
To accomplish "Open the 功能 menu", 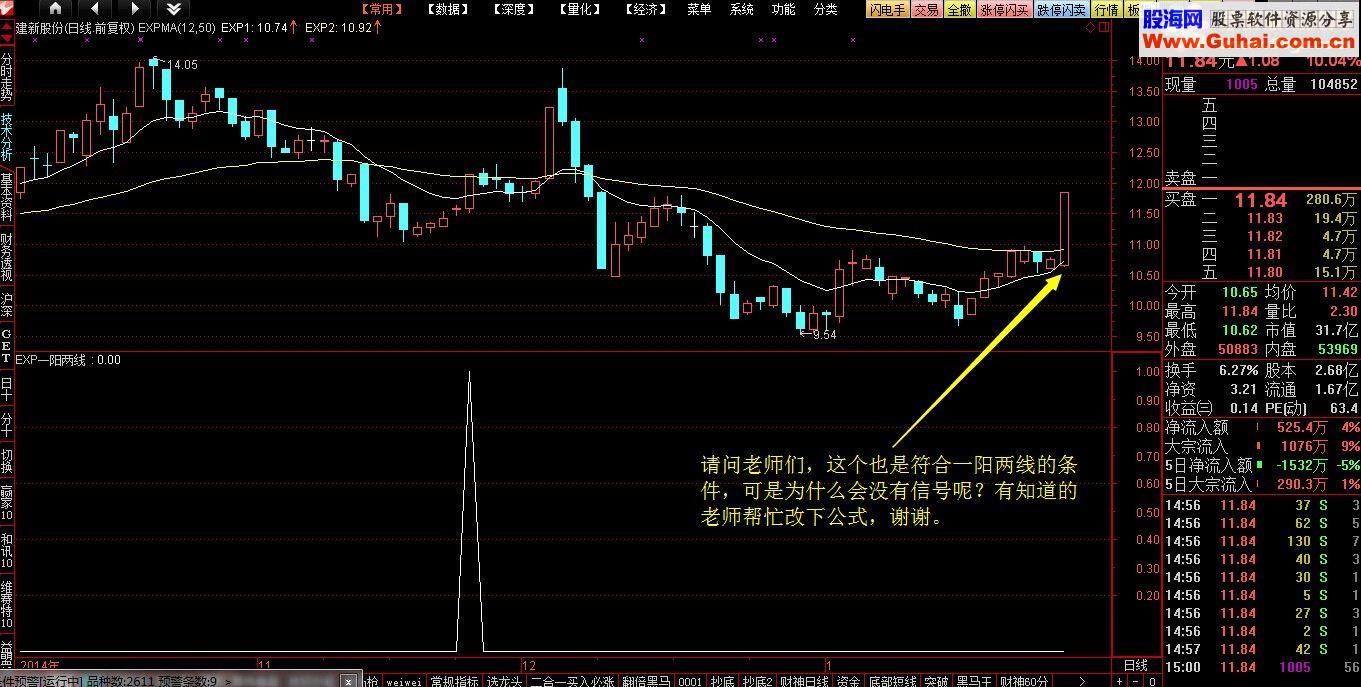I will [x=783, y=9].
